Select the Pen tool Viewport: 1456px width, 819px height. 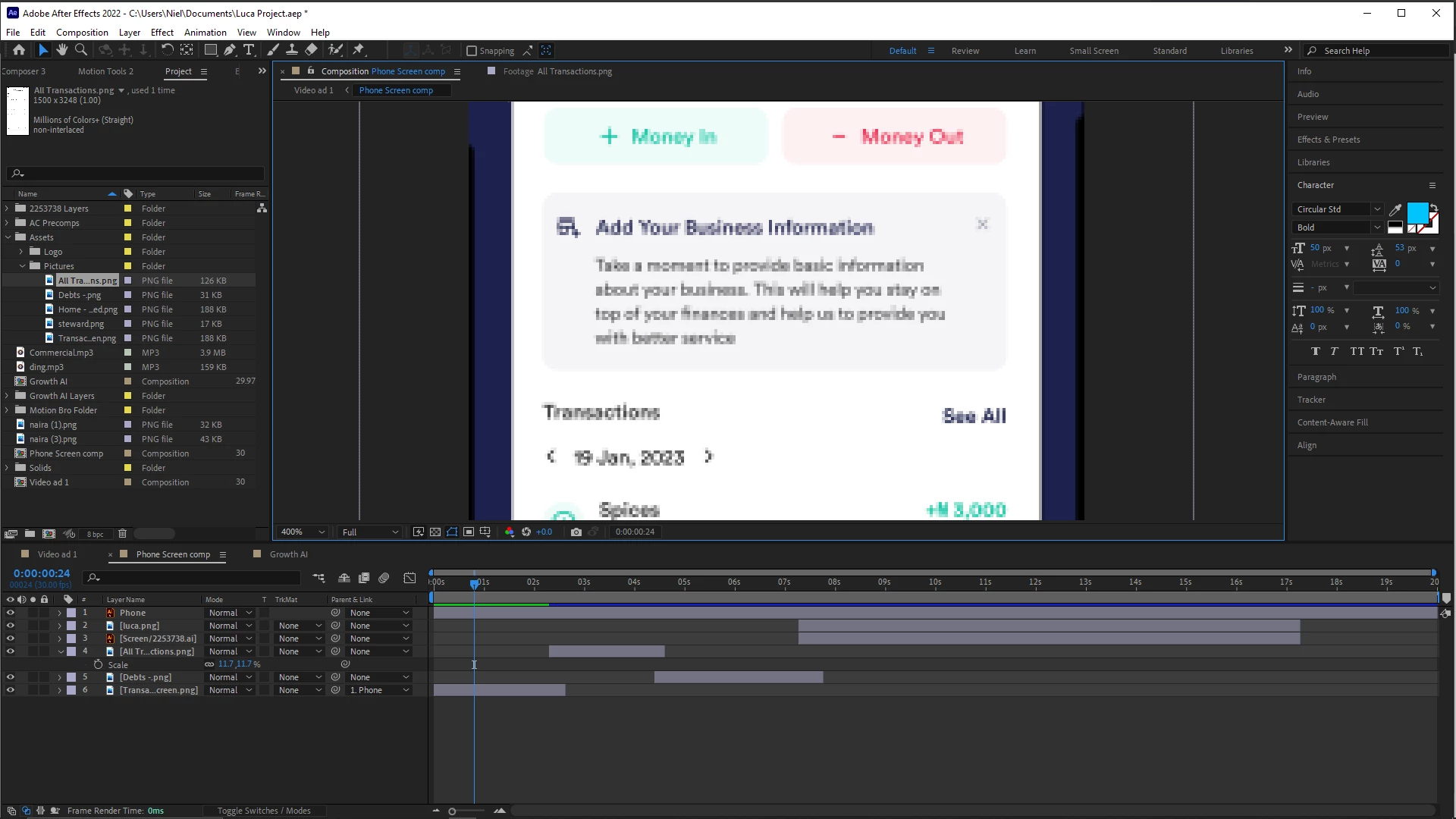point(229,50)
